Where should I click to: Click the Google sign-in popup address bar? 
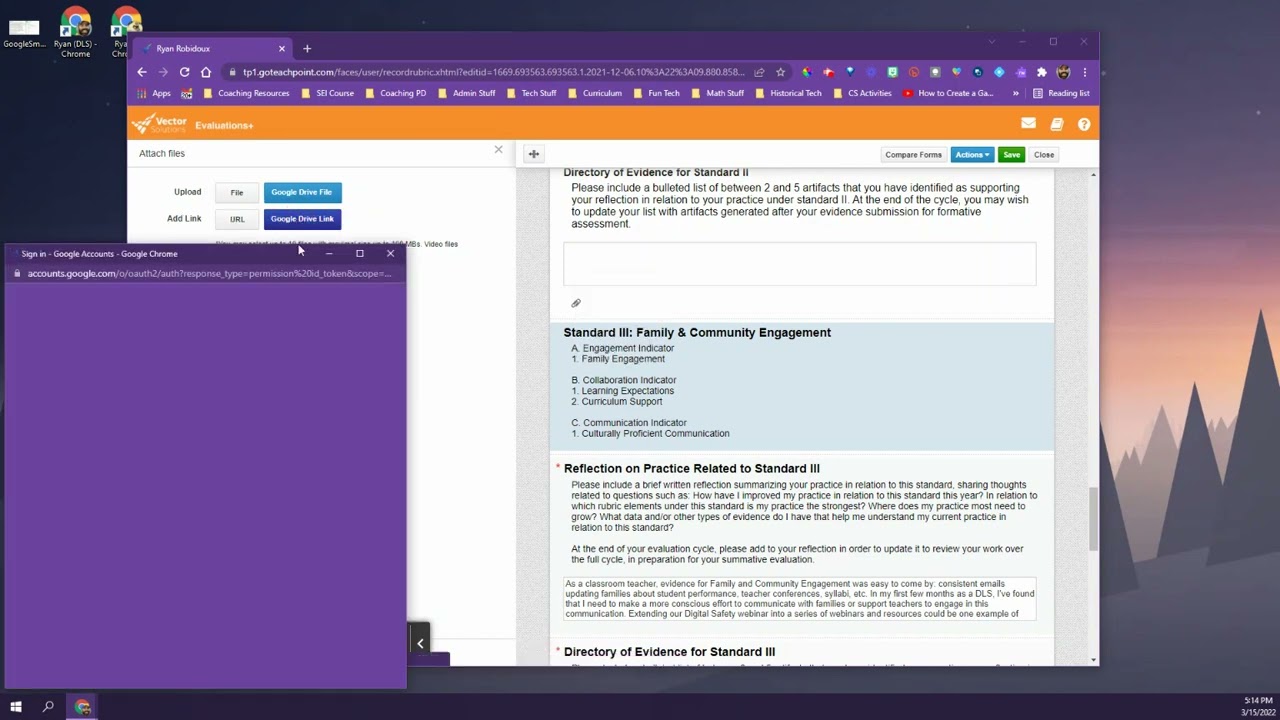[205, 273]
